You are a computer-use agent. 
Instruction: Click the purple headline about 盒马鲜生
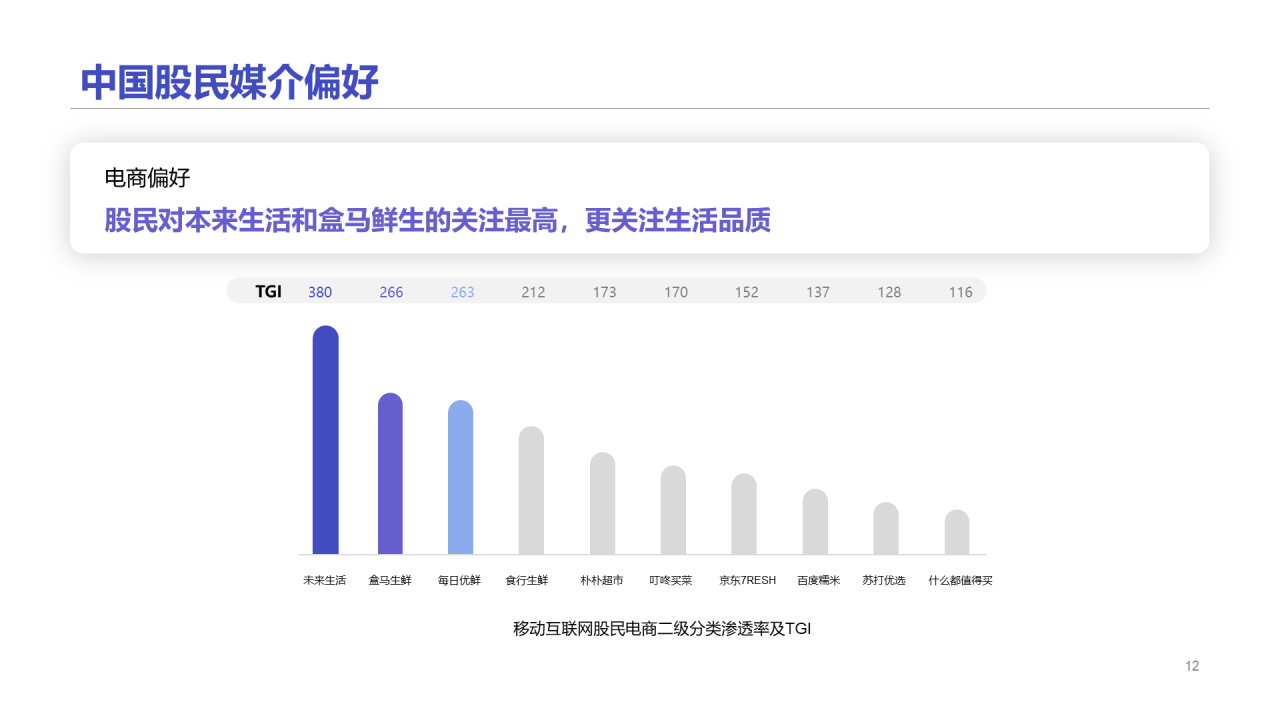point(437,220)
